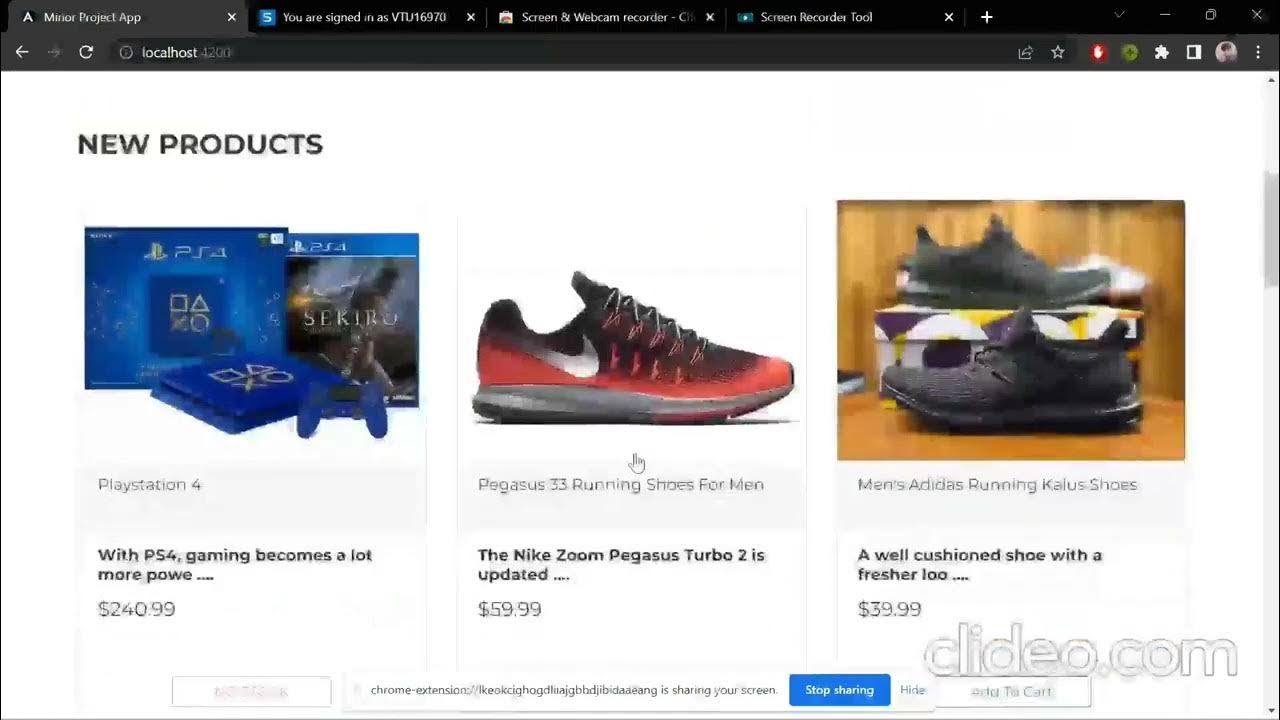Viewport: 1280px width, 720px height.
Task: Click Men's Adidas Running Kalus Shoes title
Action: point(997,484)
